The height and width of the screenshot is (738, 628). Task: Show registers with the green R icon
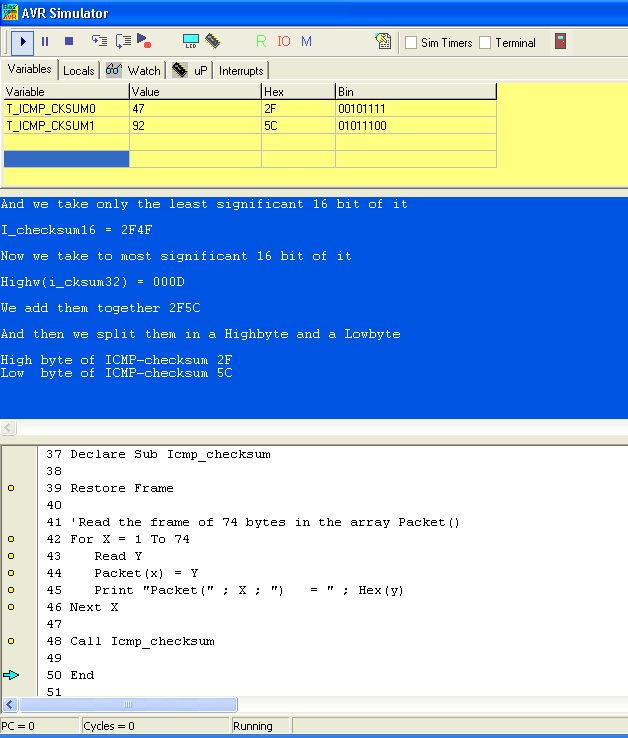click(261, 41)
